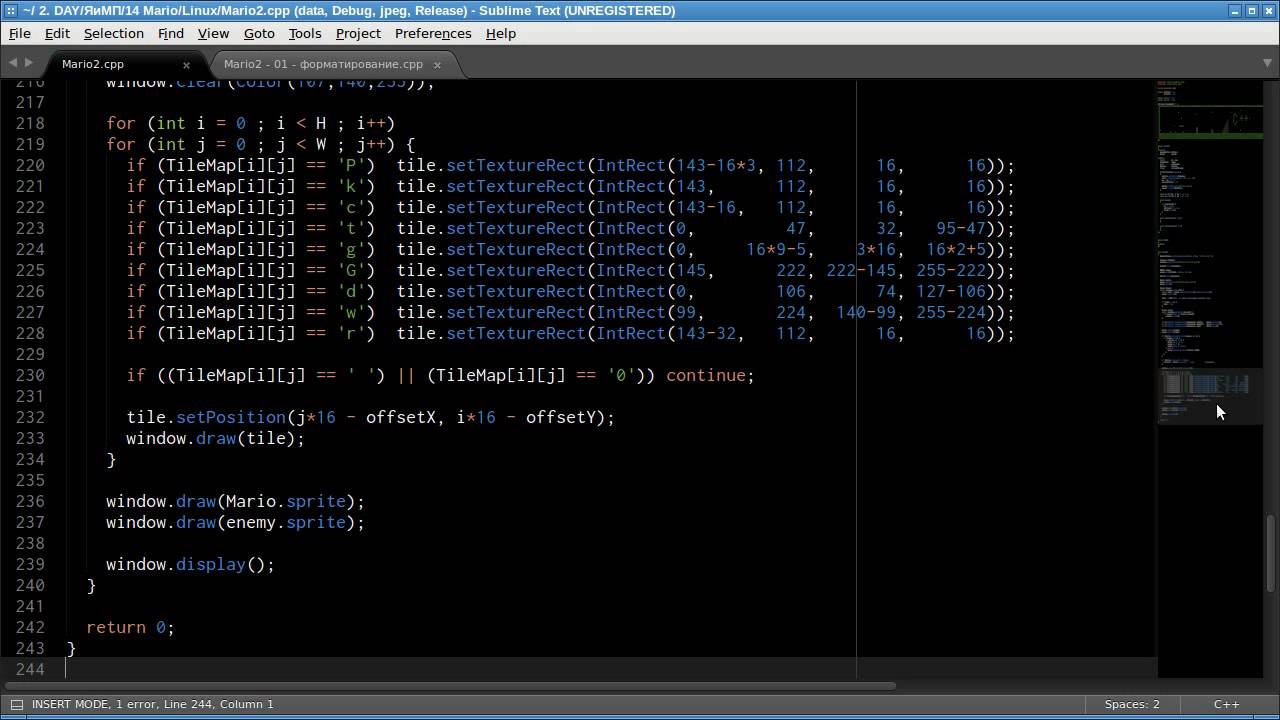Open the Project menu
Image resolution: width=1280 pixels, height=720 pixels.
point(358,33)
